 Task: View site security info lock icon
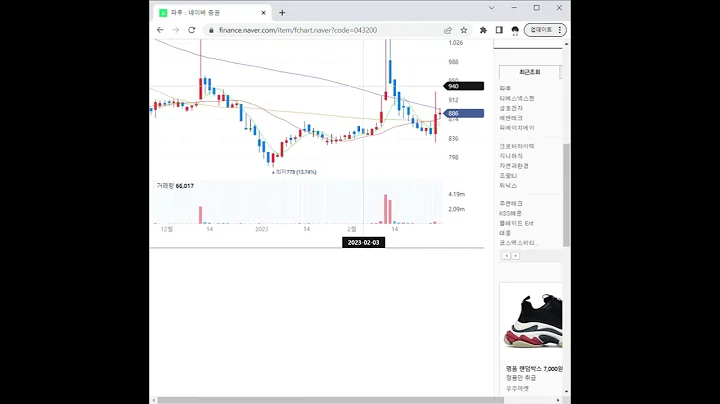pos(211,30)
